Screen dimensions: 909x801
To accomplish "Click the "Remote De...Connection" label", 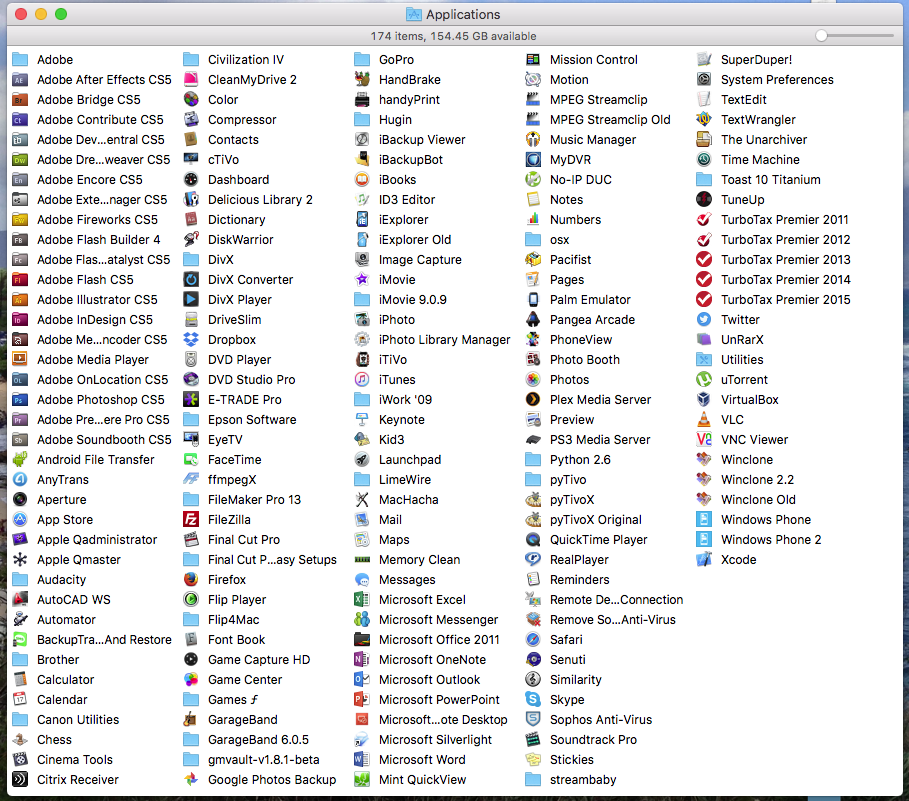I will coord(616,600).
